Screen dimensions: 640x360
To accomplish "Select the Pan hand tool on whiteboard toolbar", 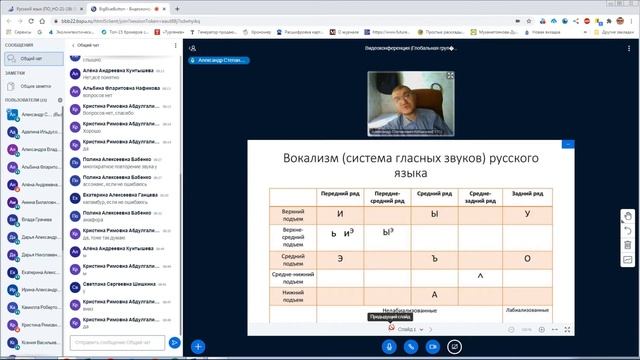I will [628, 216].
